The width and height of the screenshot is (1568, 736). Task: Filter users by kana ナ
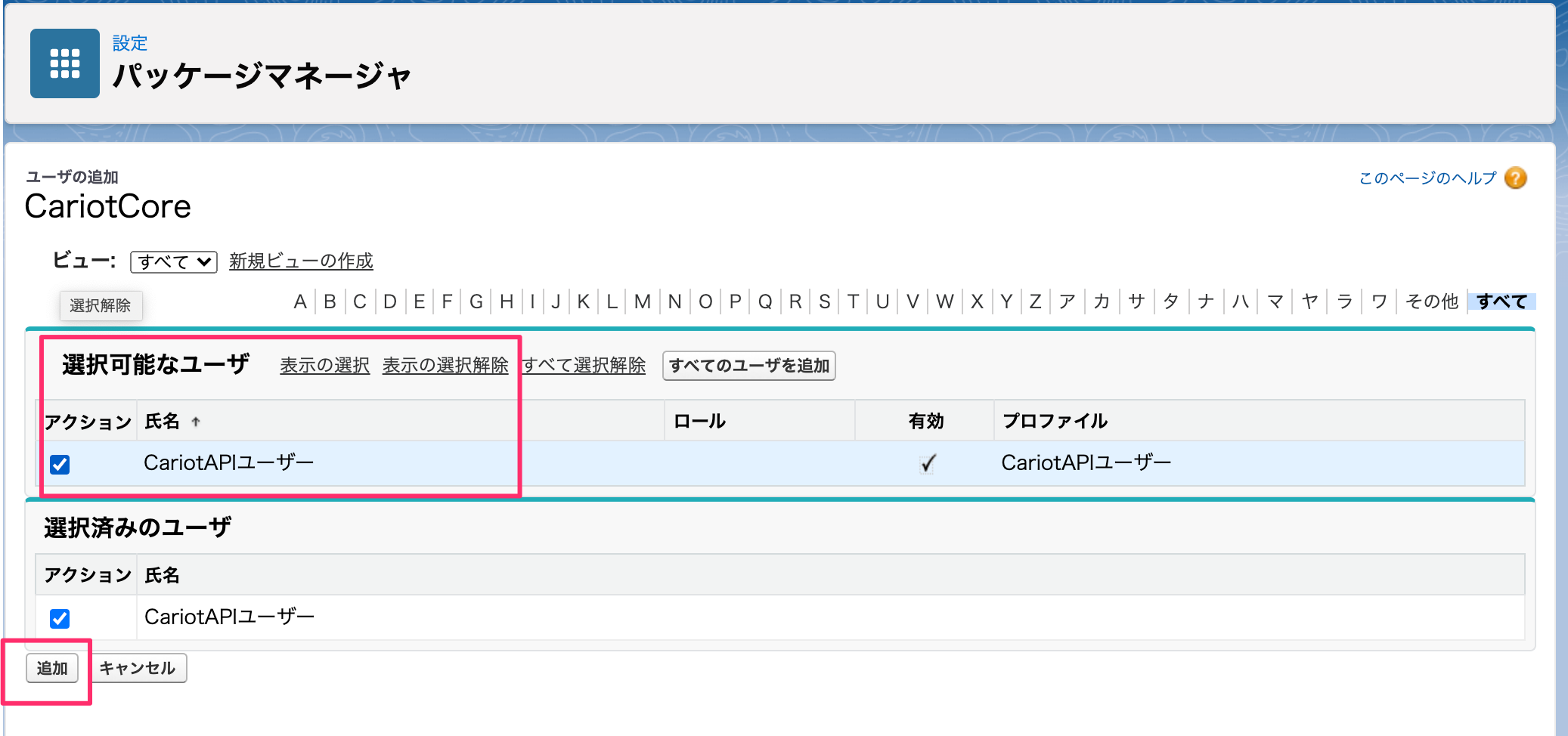pyautogui.click(x=1206, y=302)
